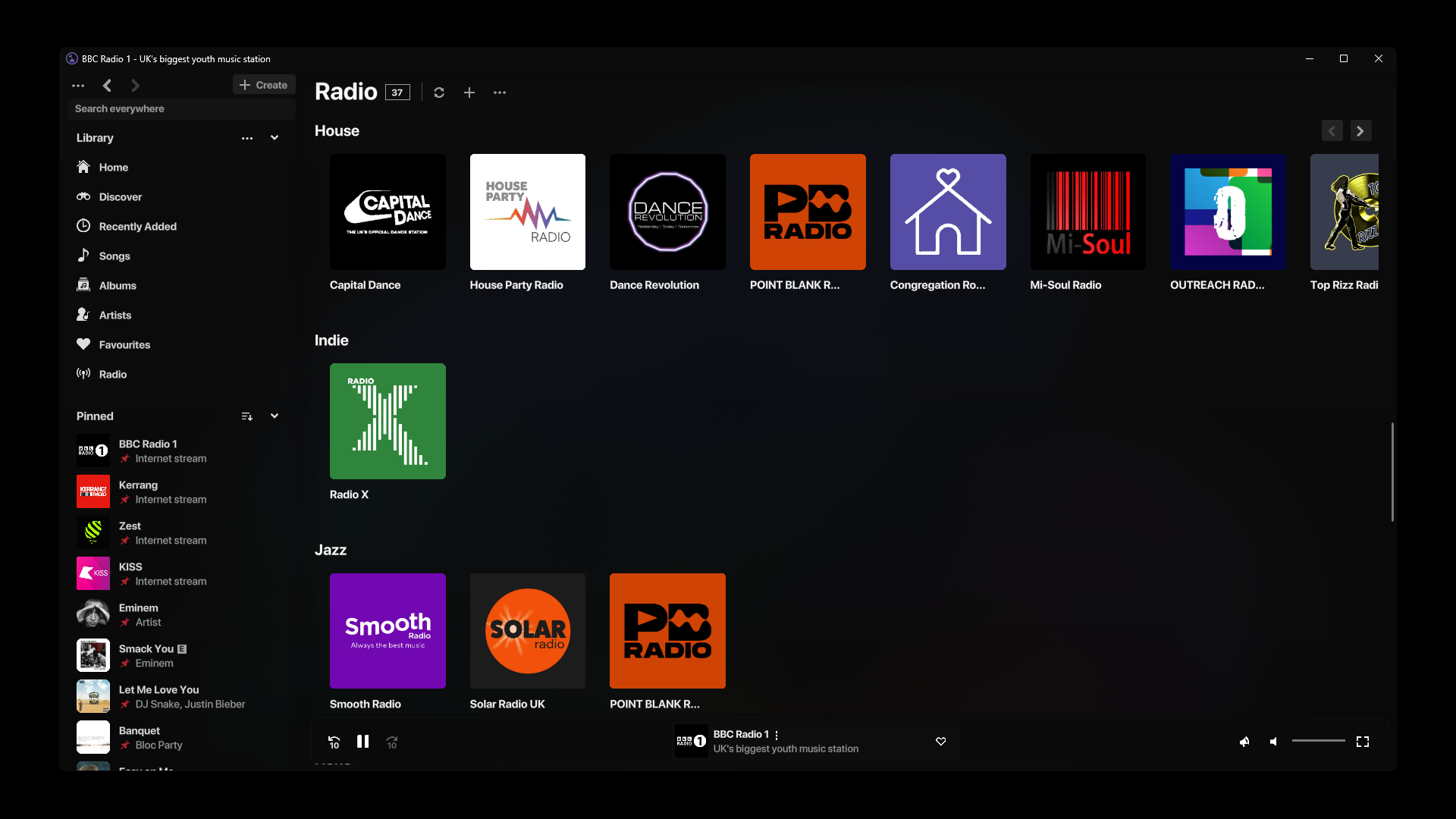
Task: Open Smooth Radio station
Action: pos(388,631)
